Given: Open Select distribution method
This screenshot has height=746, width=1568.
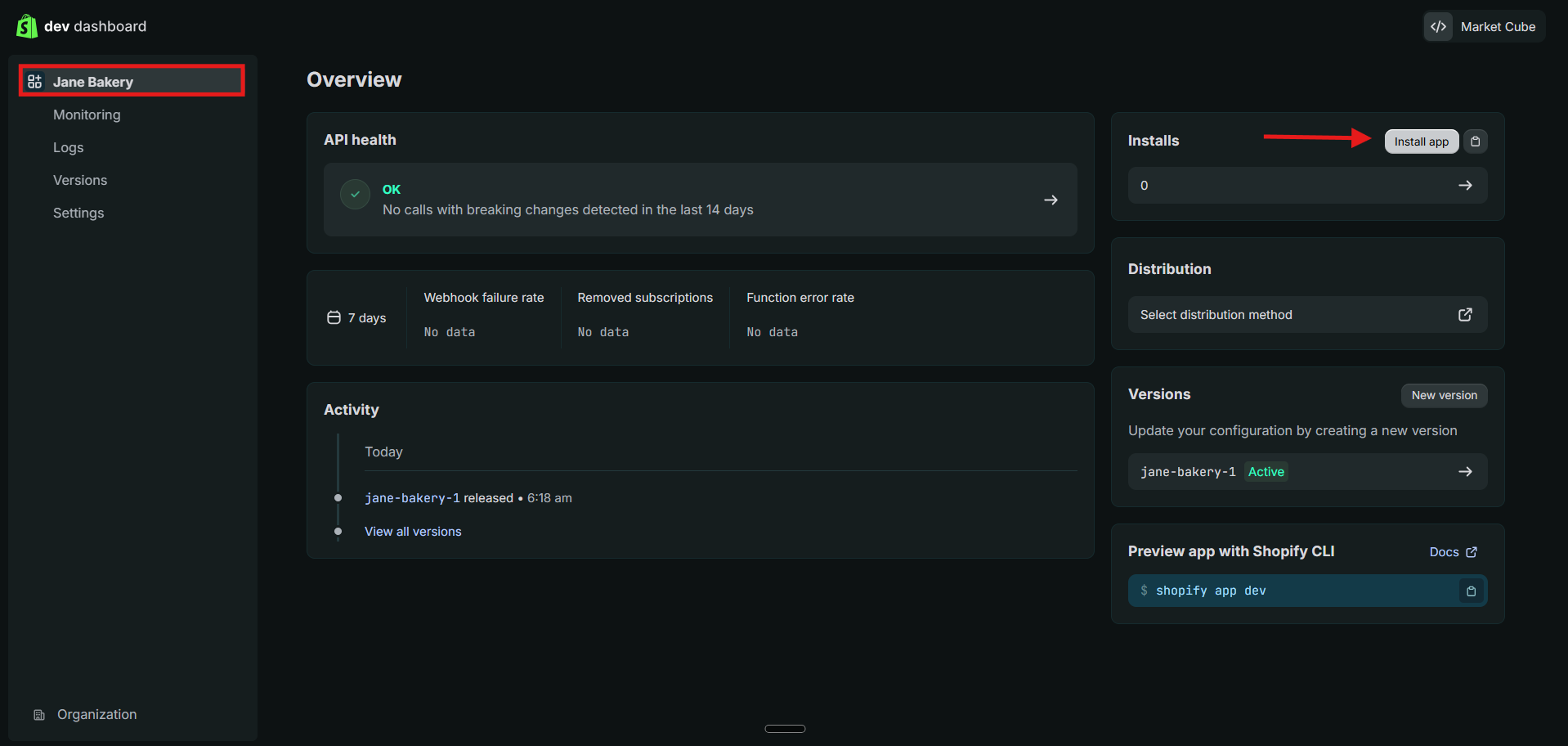Looking at the screenshot, I should point(1307,315).
